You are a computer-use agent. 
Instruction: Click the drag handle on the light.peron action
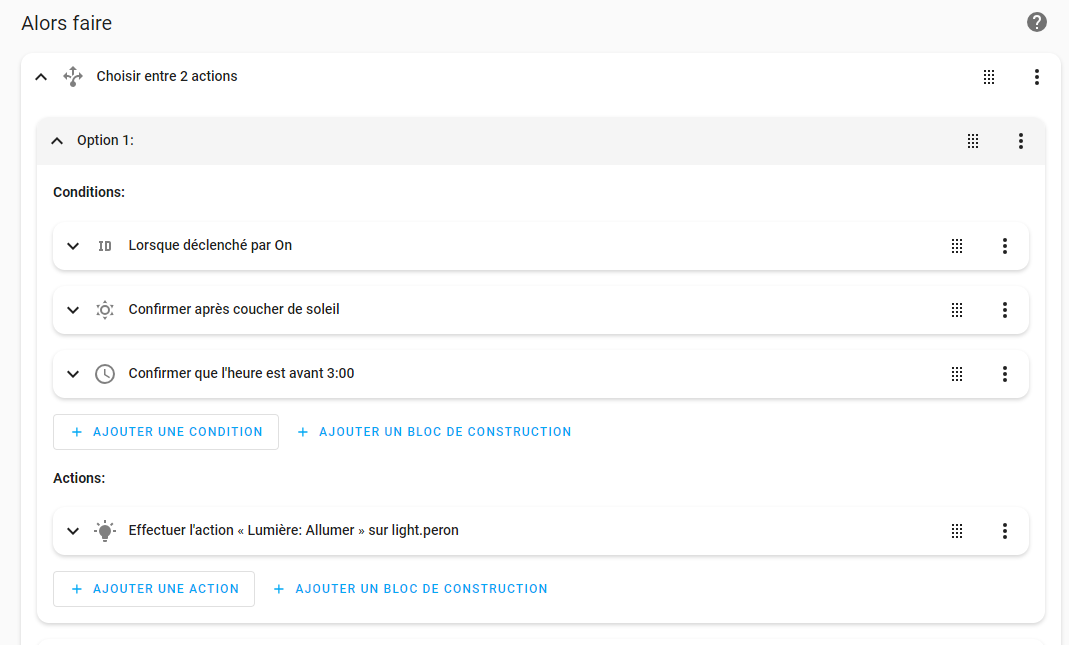(957, 531)
